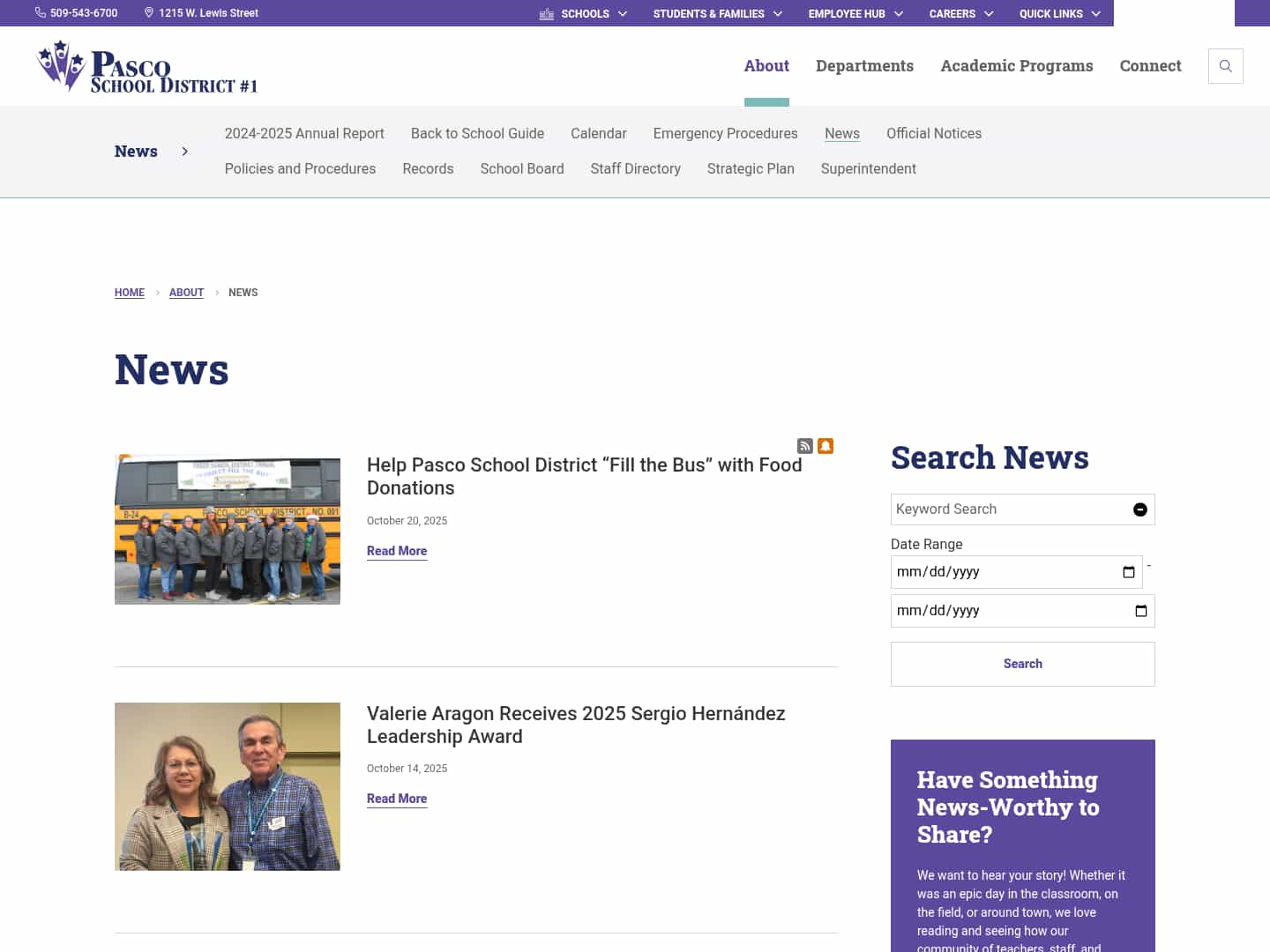Clear the Keyword Search field with the minus icon

[1139, 509]
